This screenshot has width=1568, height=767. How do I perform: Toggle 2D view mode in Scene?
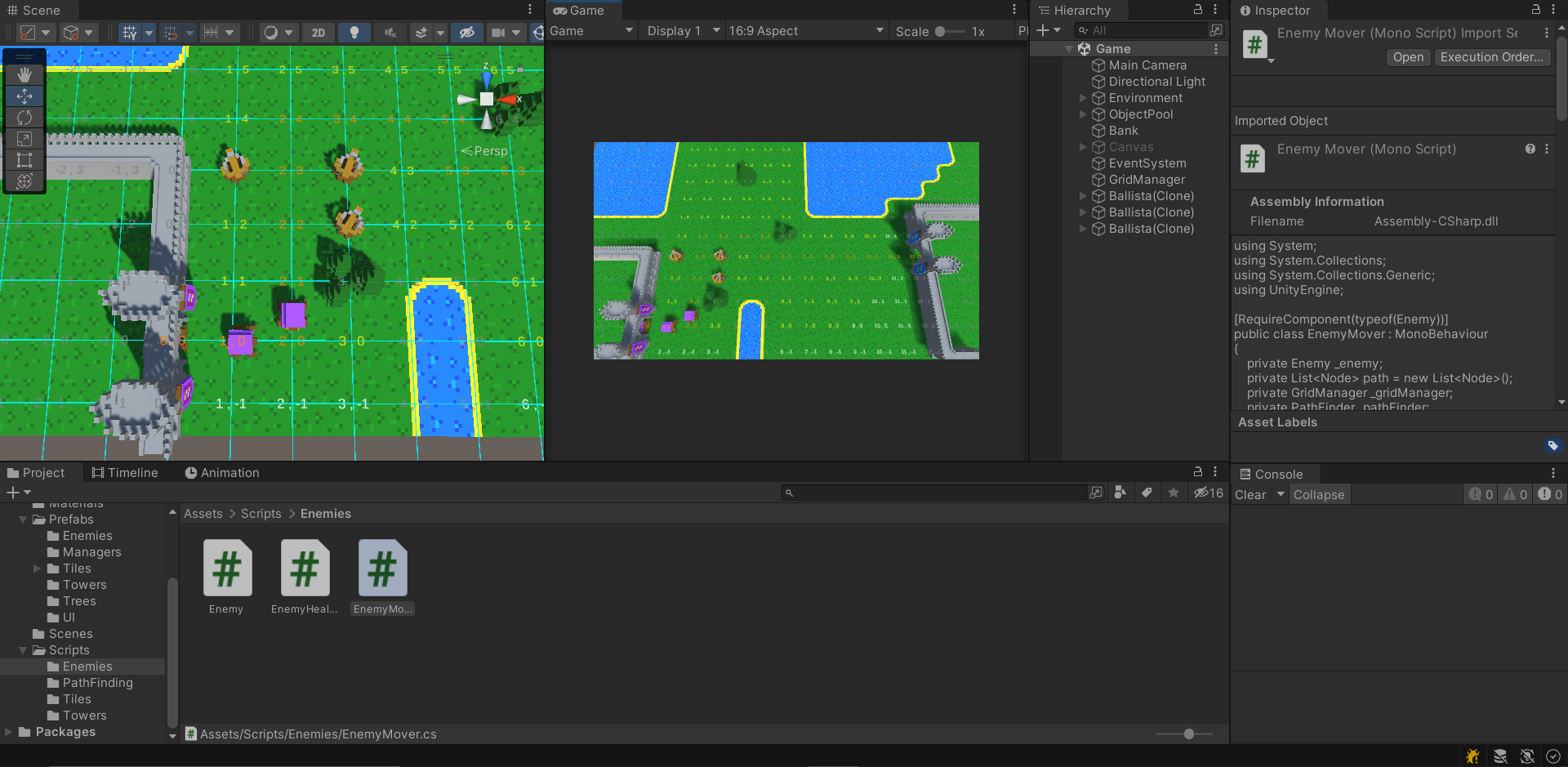[318, 33]
